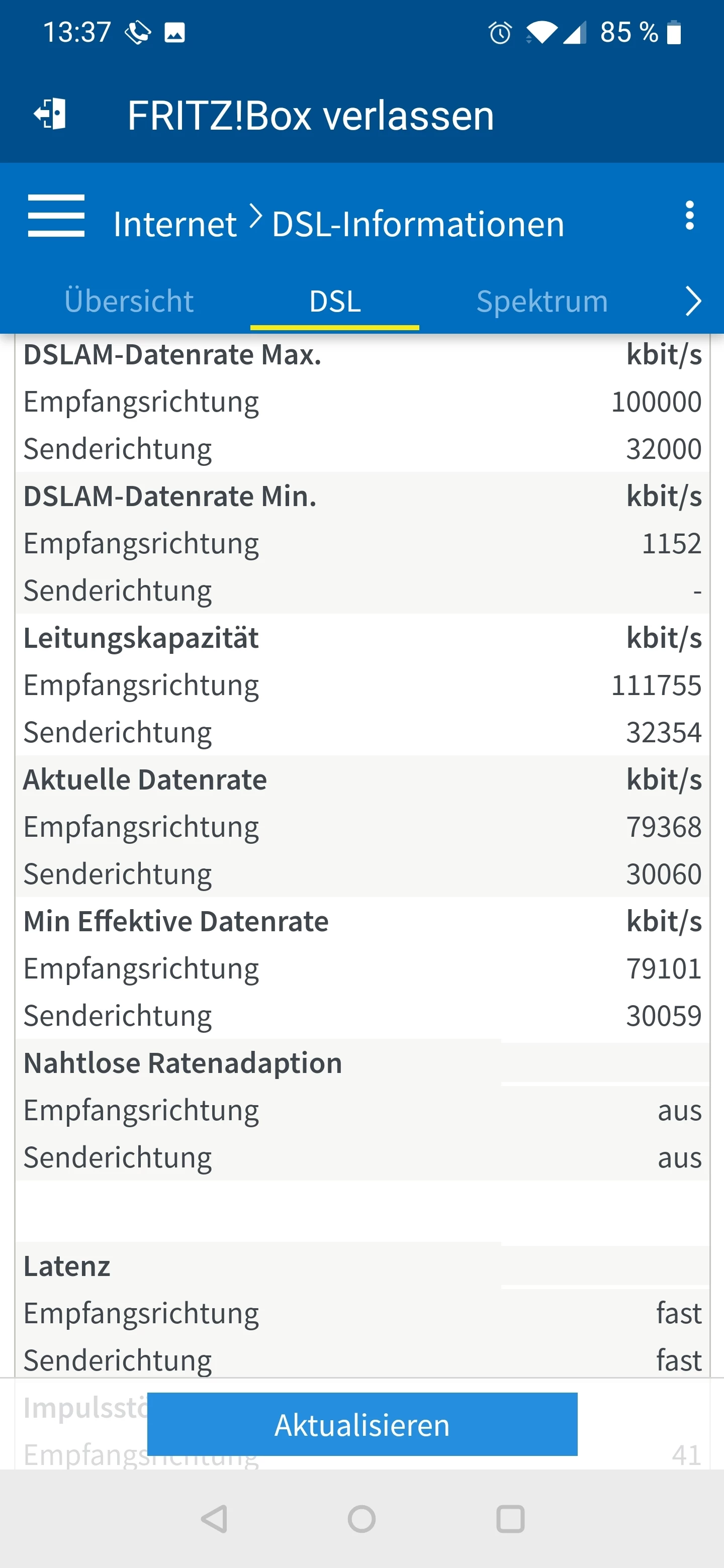
Task: Switch to the Übersicht tab
Action: [129, 302]
